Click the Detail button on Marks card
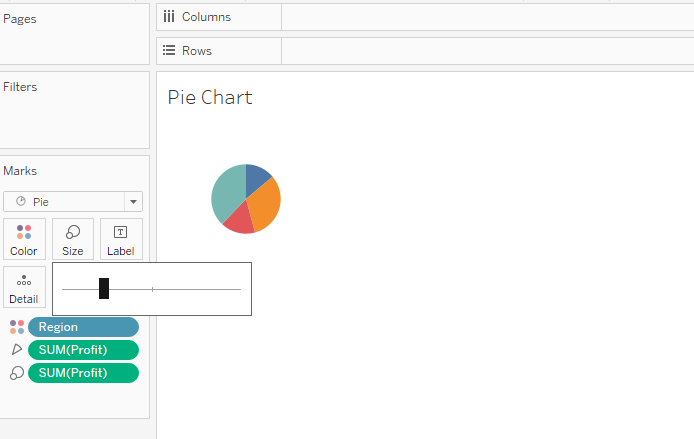This screenshot has width=694, height=439. pyautogui.click(x=23, y=287)
